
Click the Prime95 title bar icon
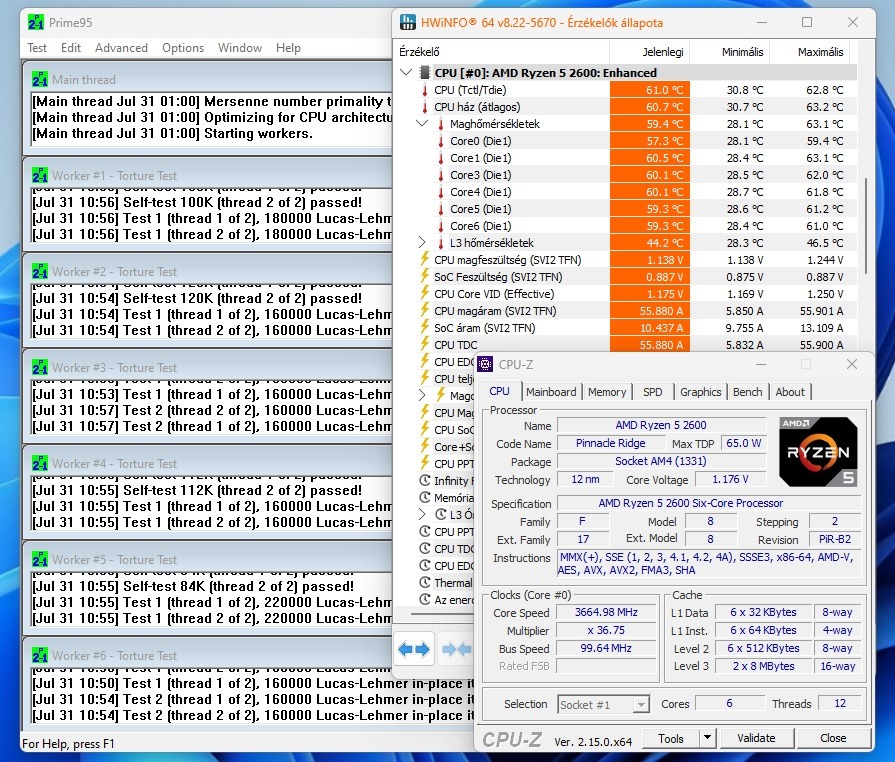pos(35,23)
